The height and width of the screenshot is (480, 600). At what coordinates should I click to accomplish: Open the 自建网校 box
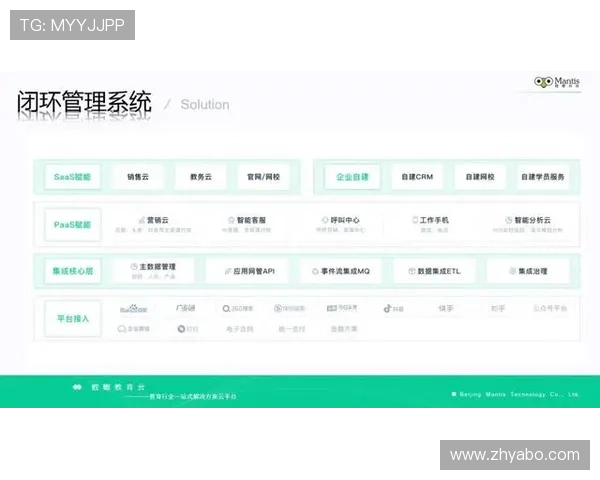pyautogui.click(x=480, y=177)
